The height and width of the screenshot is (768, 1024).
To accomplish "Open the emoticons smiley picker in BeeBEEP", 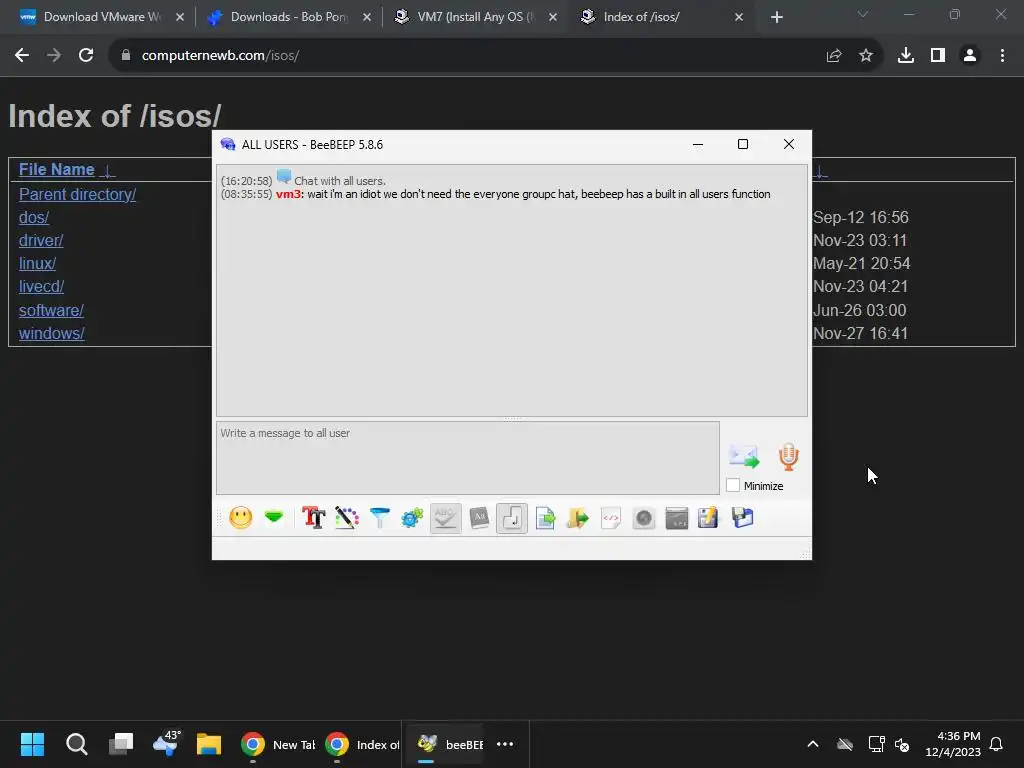I will [240, 518].
